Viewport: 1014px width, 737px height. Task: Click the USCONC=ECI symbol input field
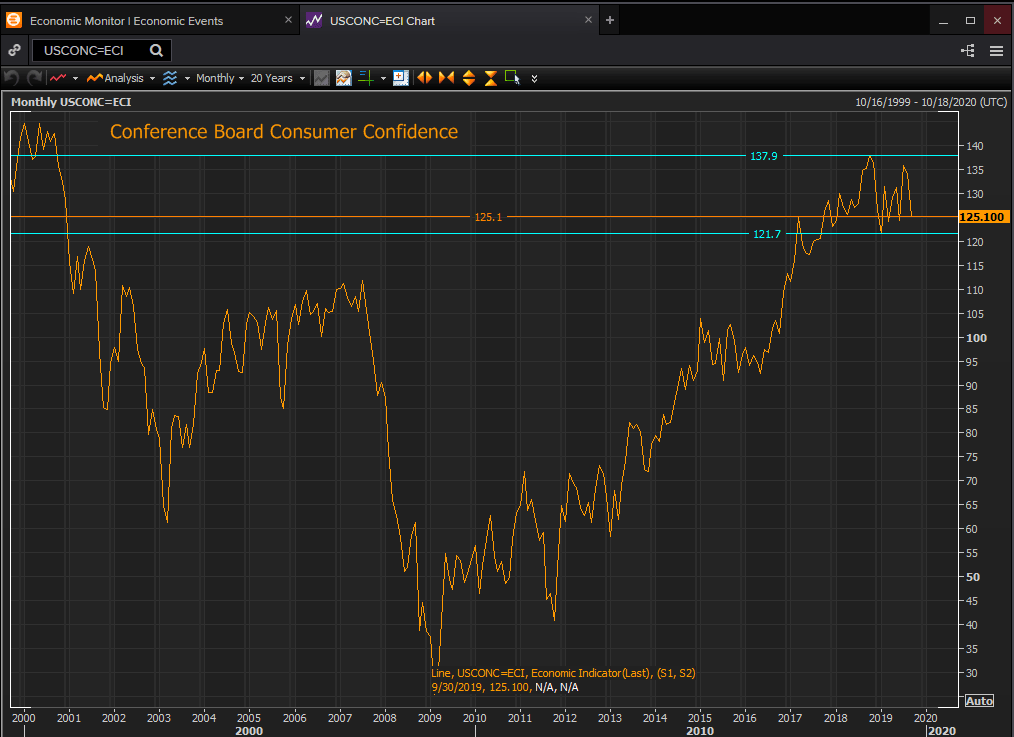point(90,50)
